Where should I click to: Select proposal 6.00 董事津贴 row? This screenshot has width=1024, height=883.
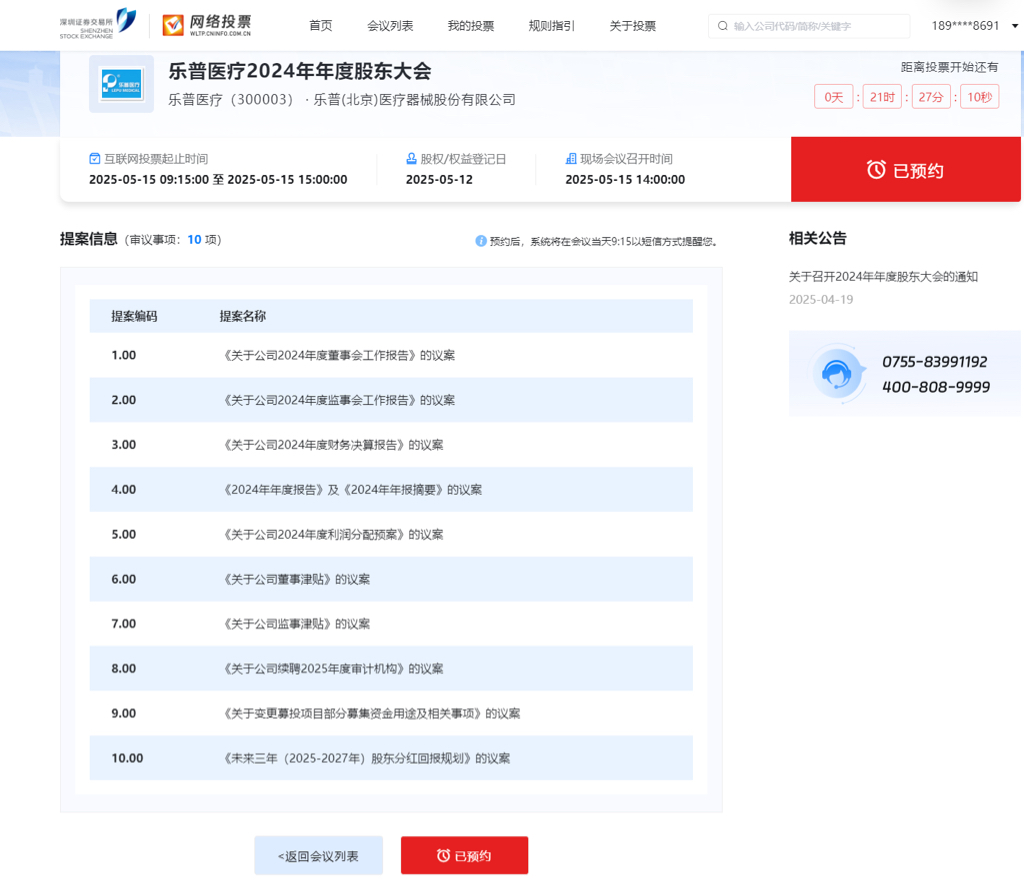pyautogui.click(x=391, y=579)
